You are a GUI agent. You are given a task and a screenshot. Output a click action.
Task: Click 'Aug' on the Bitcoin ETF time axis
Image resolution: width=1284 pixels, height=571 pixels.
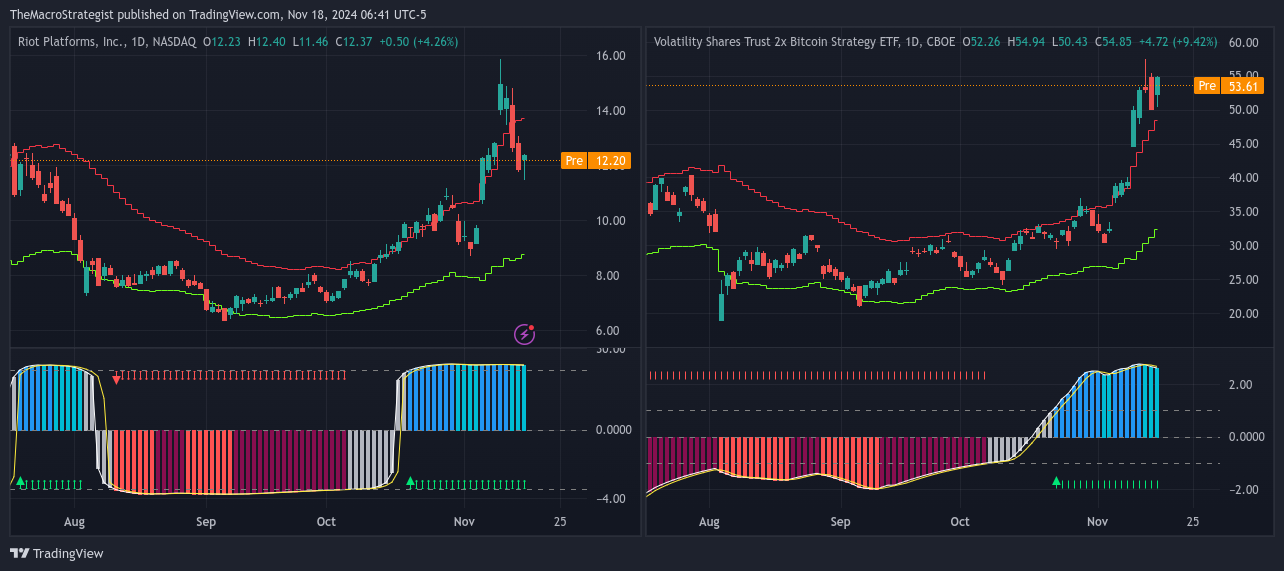[709, 522]
